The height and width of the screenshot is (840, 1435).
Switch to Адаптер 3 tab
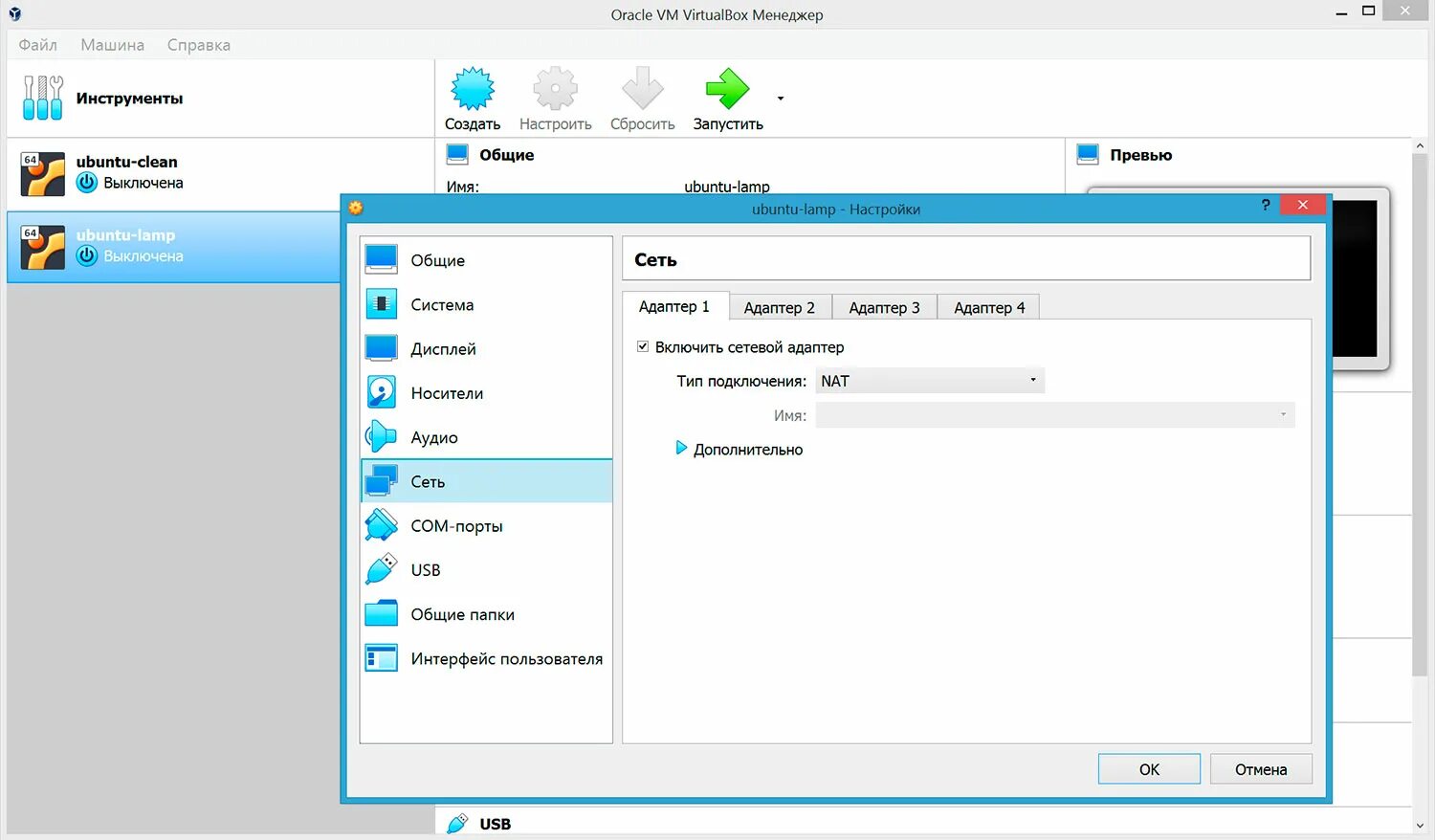coord(885,307)
